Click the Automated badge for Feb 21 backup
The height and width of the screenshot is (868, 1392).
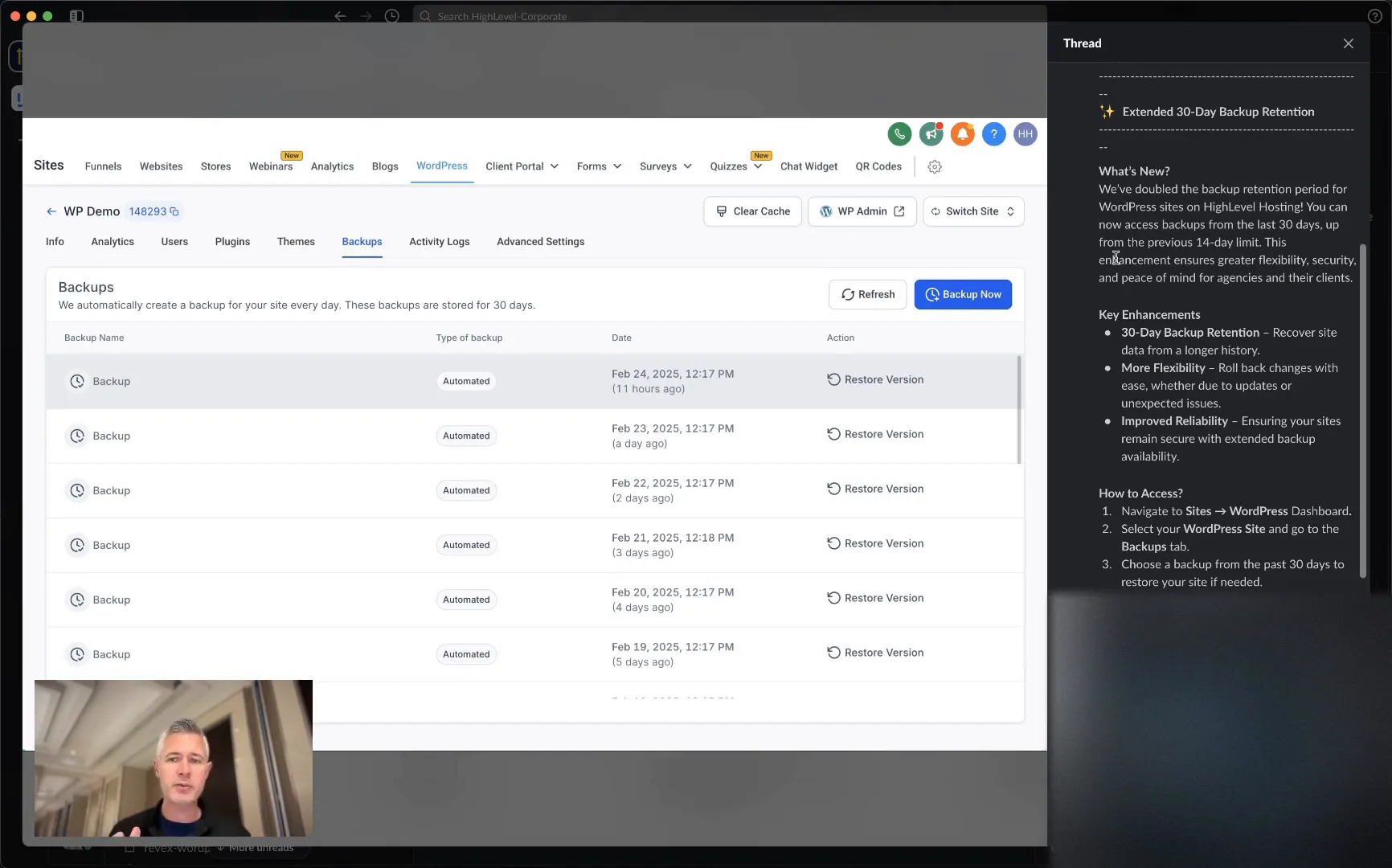pyautogui.click(x=466, y=545)
